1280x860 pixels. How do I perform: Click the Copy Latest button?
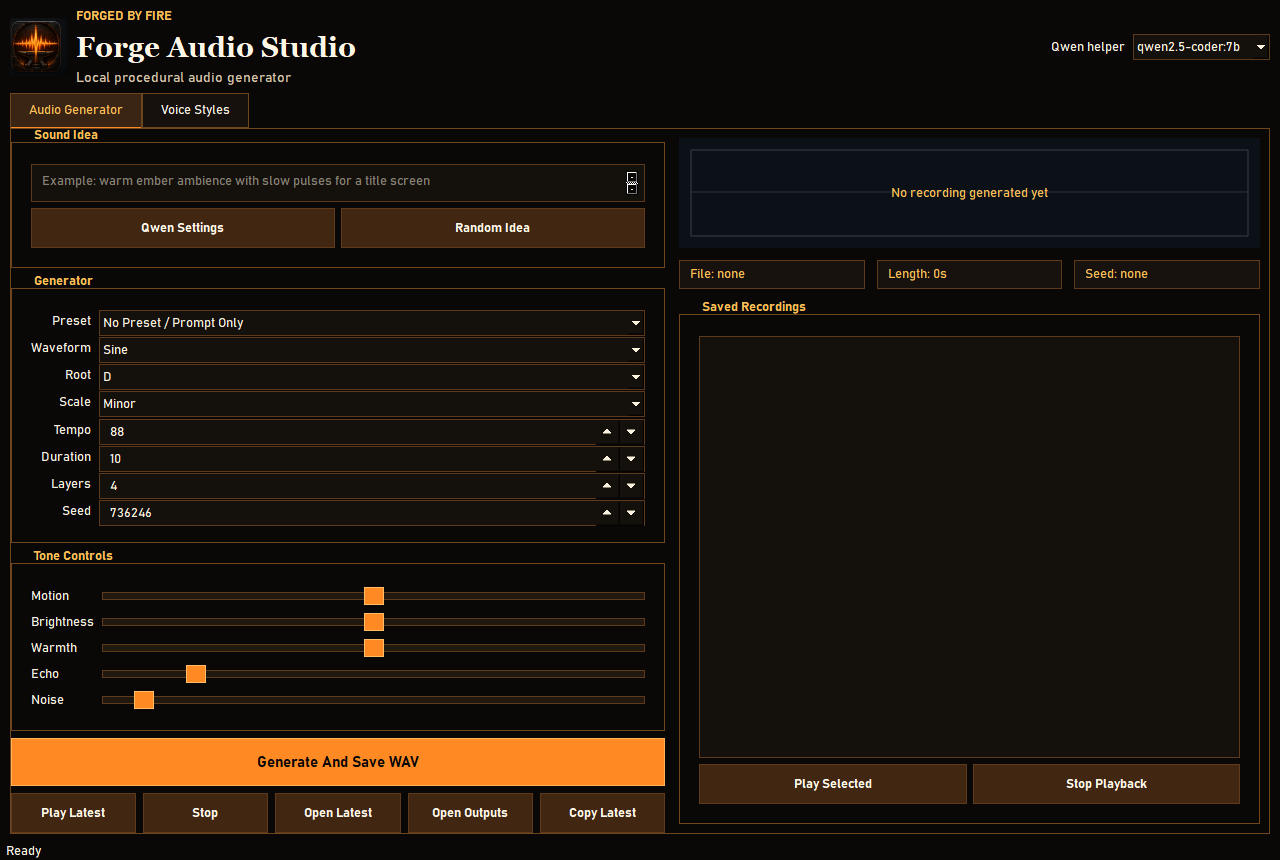(602, 813)
